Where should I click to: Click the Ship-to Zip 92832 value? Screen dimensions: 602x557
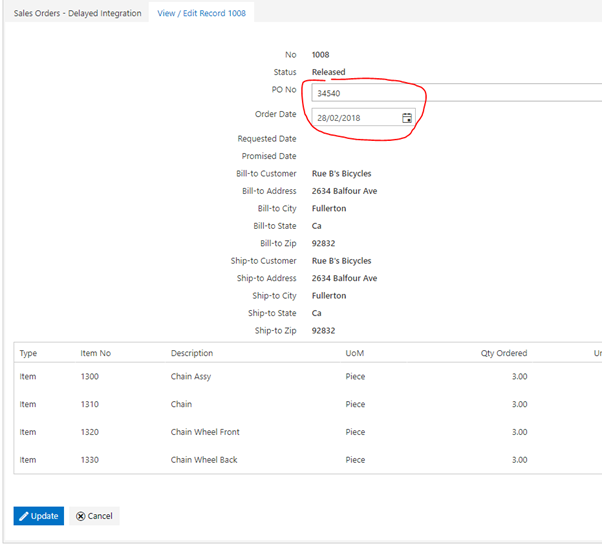click(x=323, y=331)
